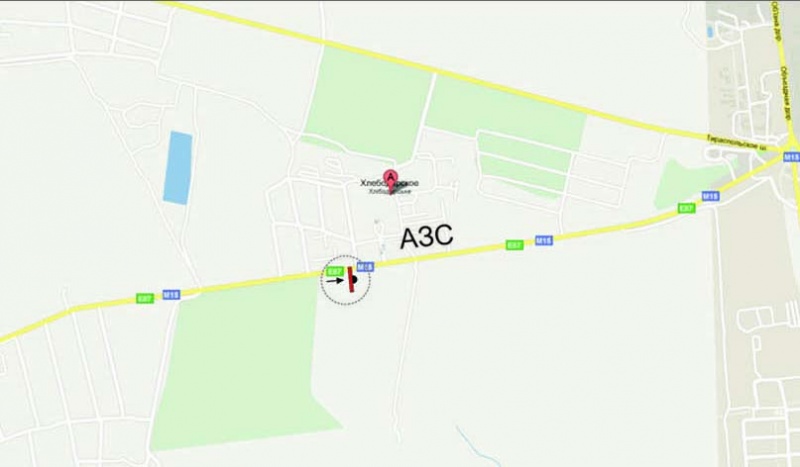
Task: Click the leftmost E87 route badge
Action: (x=145, y=299)
